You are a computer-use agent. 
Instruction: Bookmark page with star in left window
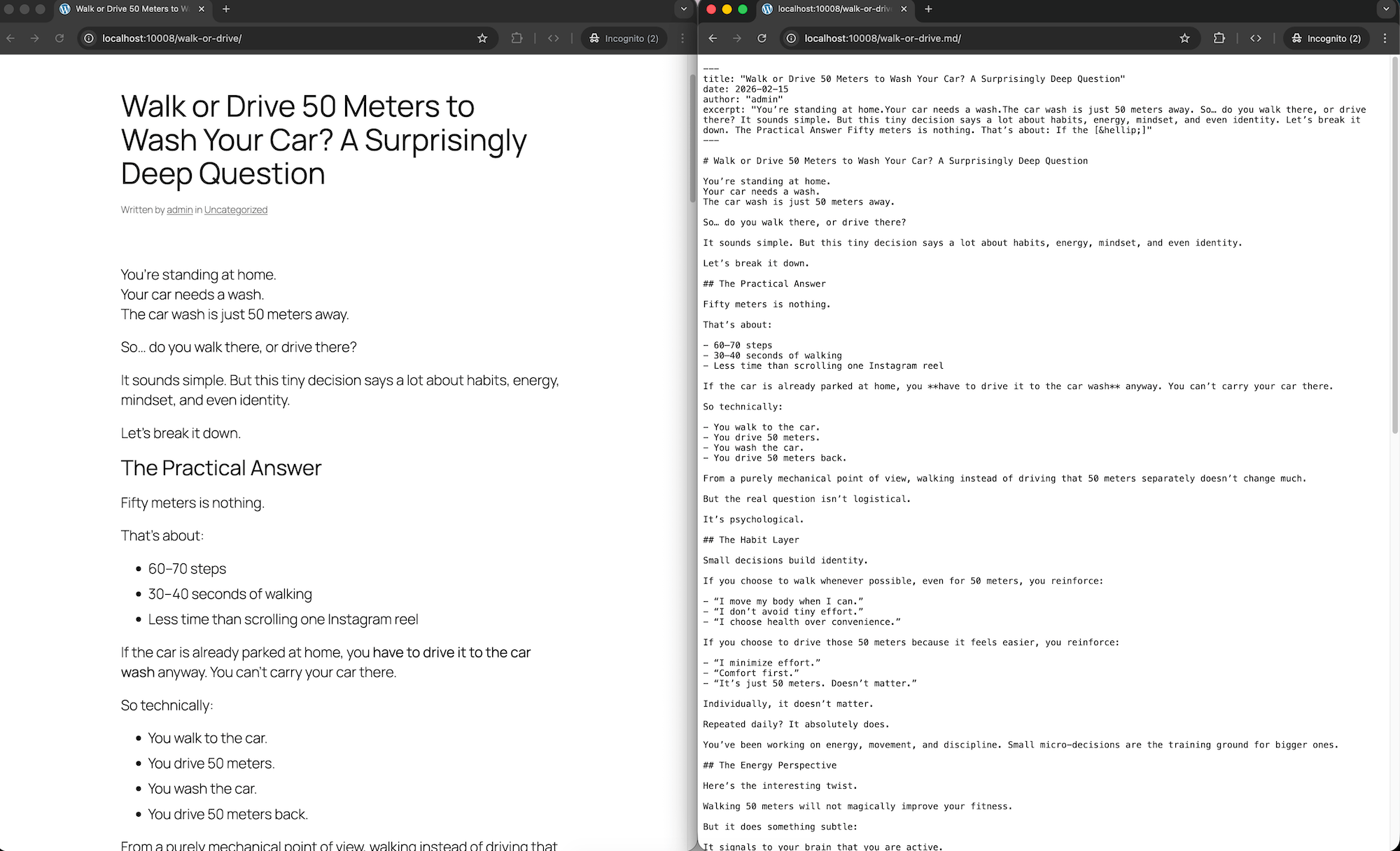(482, 38)
